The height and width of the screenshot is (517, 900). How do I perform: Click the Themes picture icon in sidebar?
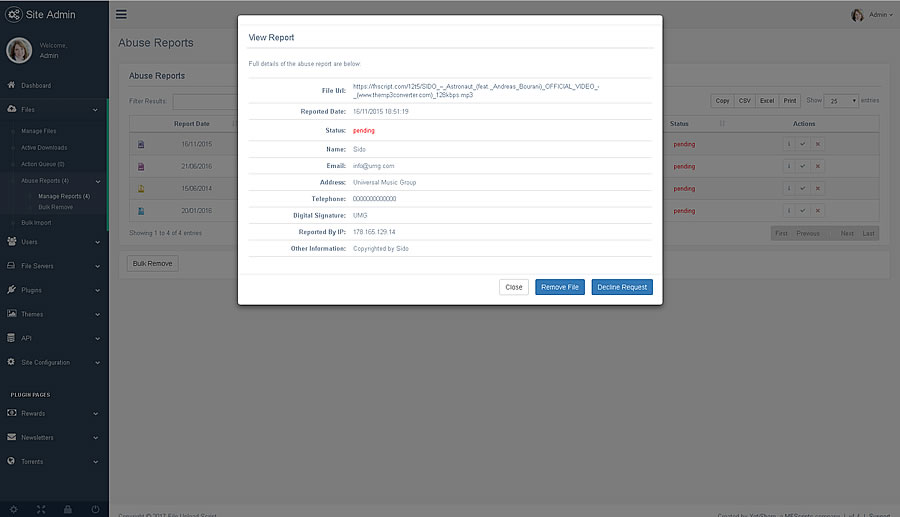pyautogui.click(x=11, y=314)
